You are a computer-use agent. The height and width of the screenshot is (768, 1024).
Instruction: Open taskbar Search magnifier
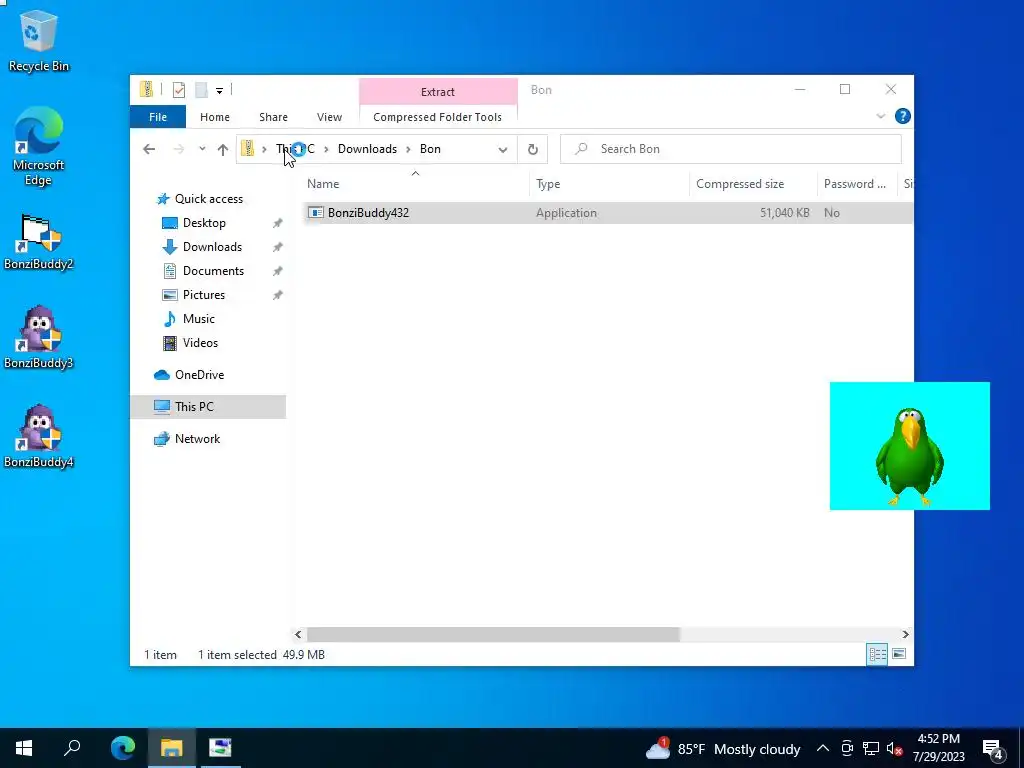pos(72,748)
